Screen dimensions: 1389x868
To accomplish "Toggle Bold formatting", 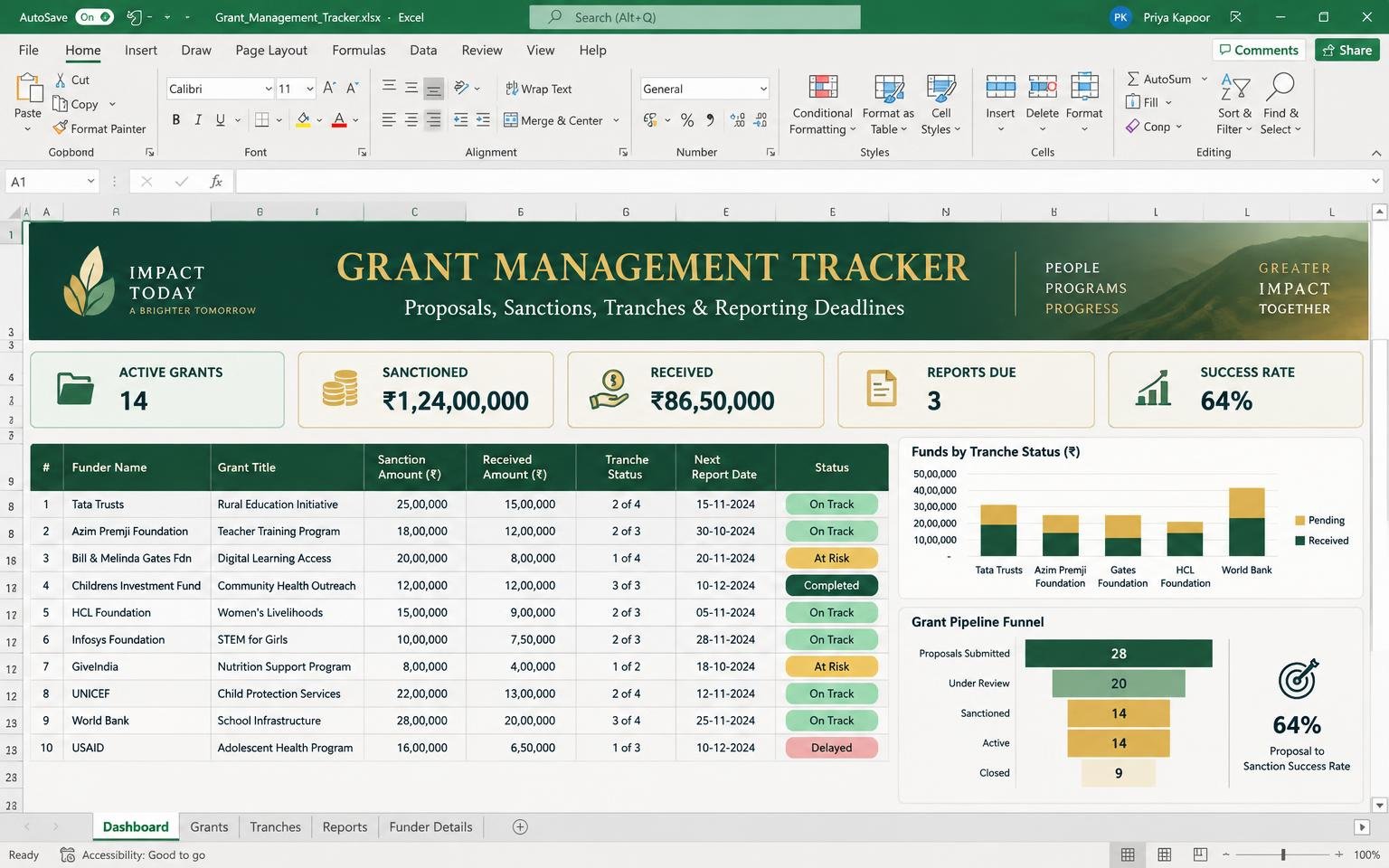I will pyautogui.click(x=175, y=119).
